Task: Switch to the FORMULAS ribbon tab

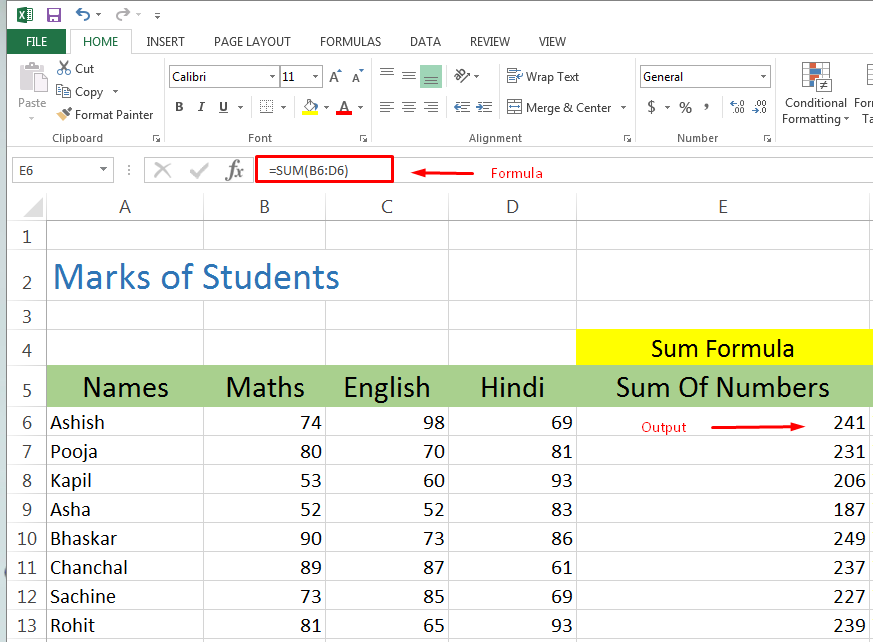Action: (x=350, y=42)
